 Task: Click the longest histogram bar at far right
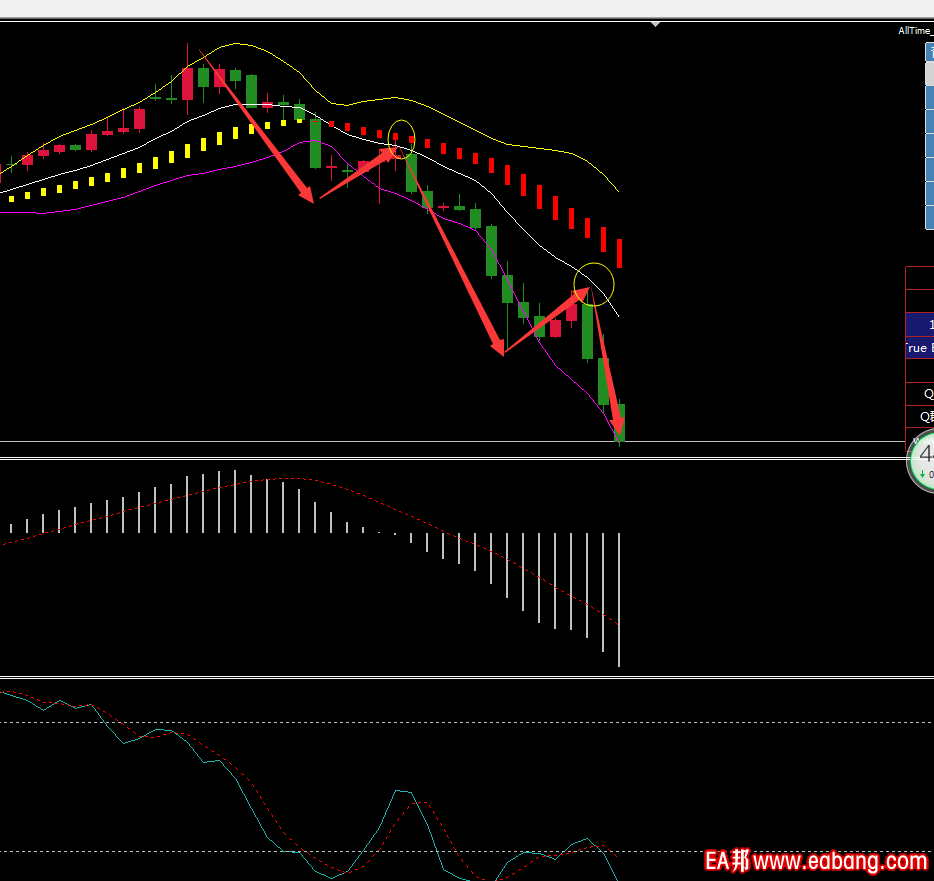tap(619, 600)
